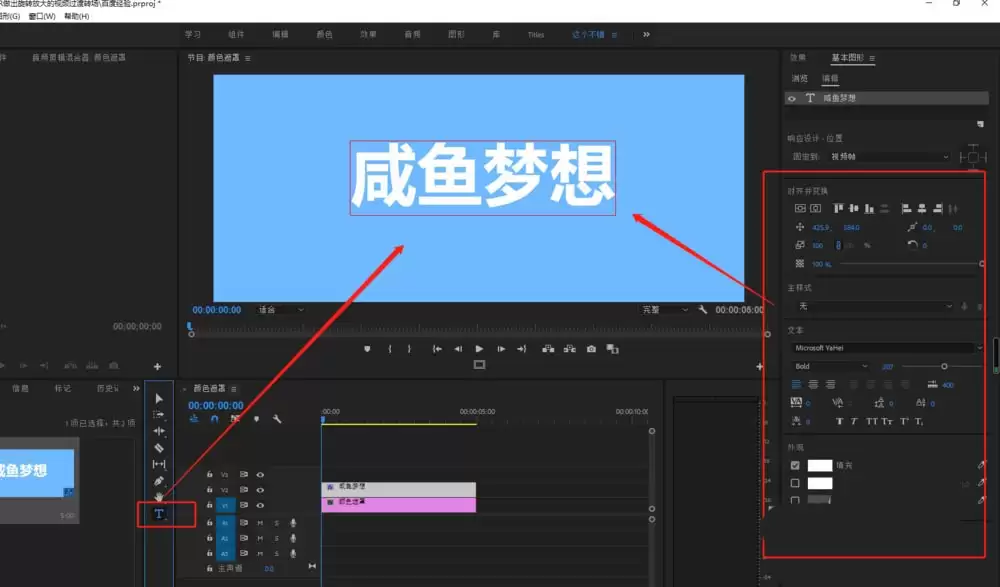The image size is (1000, 587).
Task: Mute the A1 audio track
Action: coord(260,524)
